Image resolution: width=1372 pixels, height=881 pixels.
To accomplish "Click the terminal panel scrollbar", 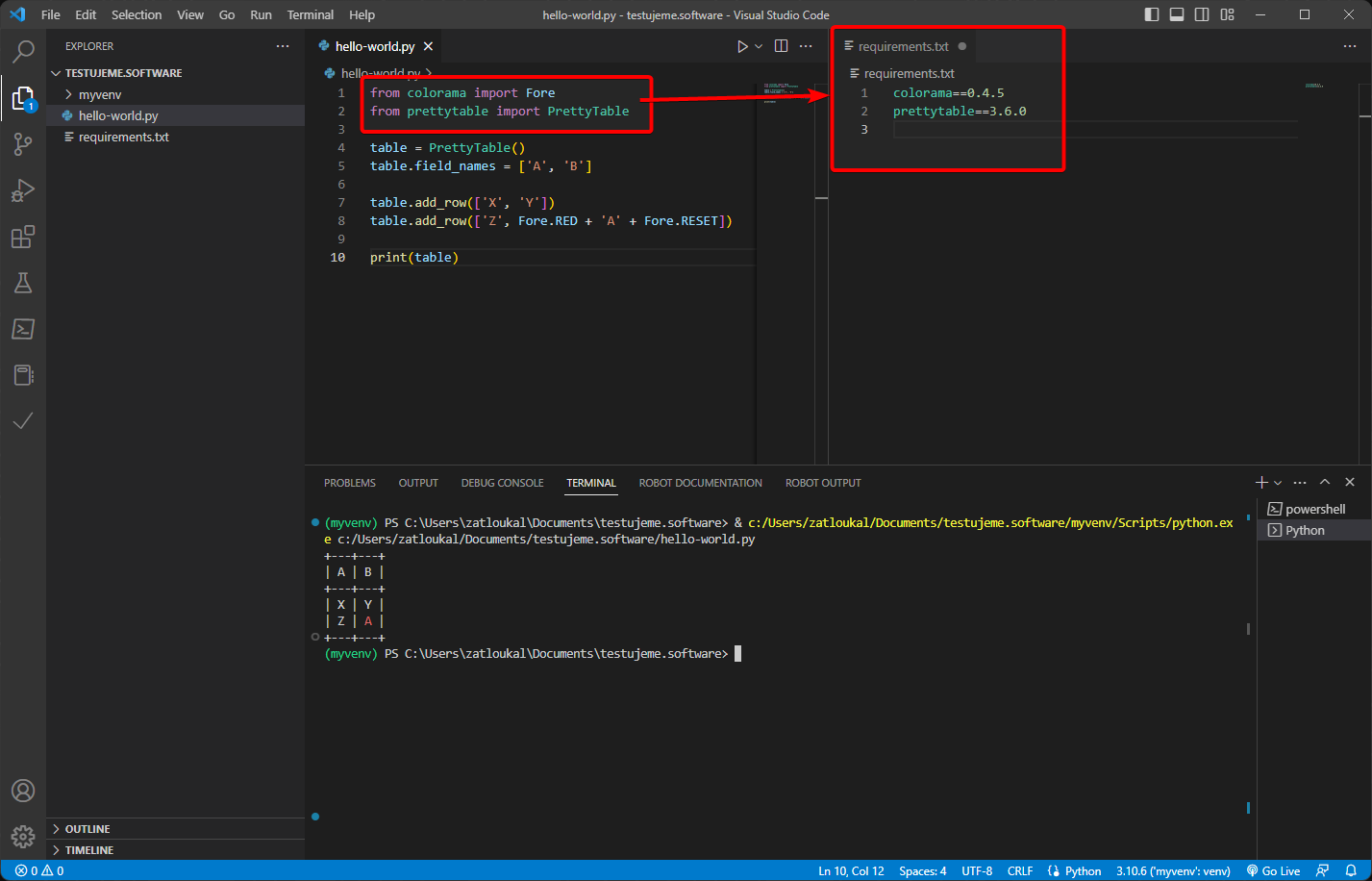I will tap(1248, 629).
